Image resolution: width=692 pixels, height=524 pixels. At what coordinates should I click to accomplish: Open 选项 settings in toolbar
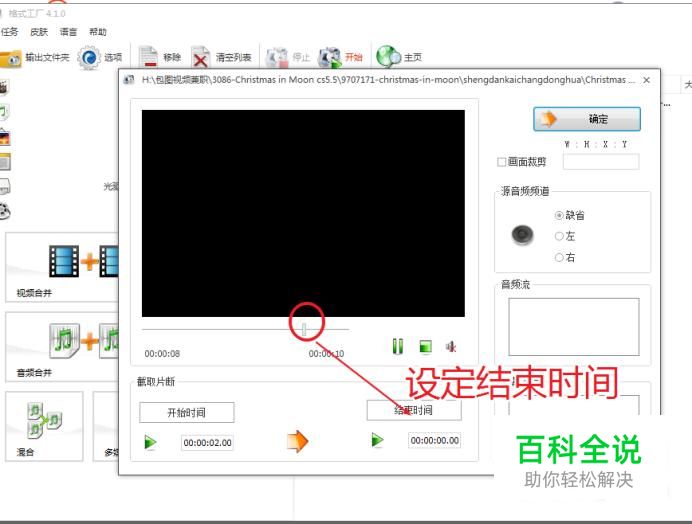pyautogui.click(x=100, y=57)
